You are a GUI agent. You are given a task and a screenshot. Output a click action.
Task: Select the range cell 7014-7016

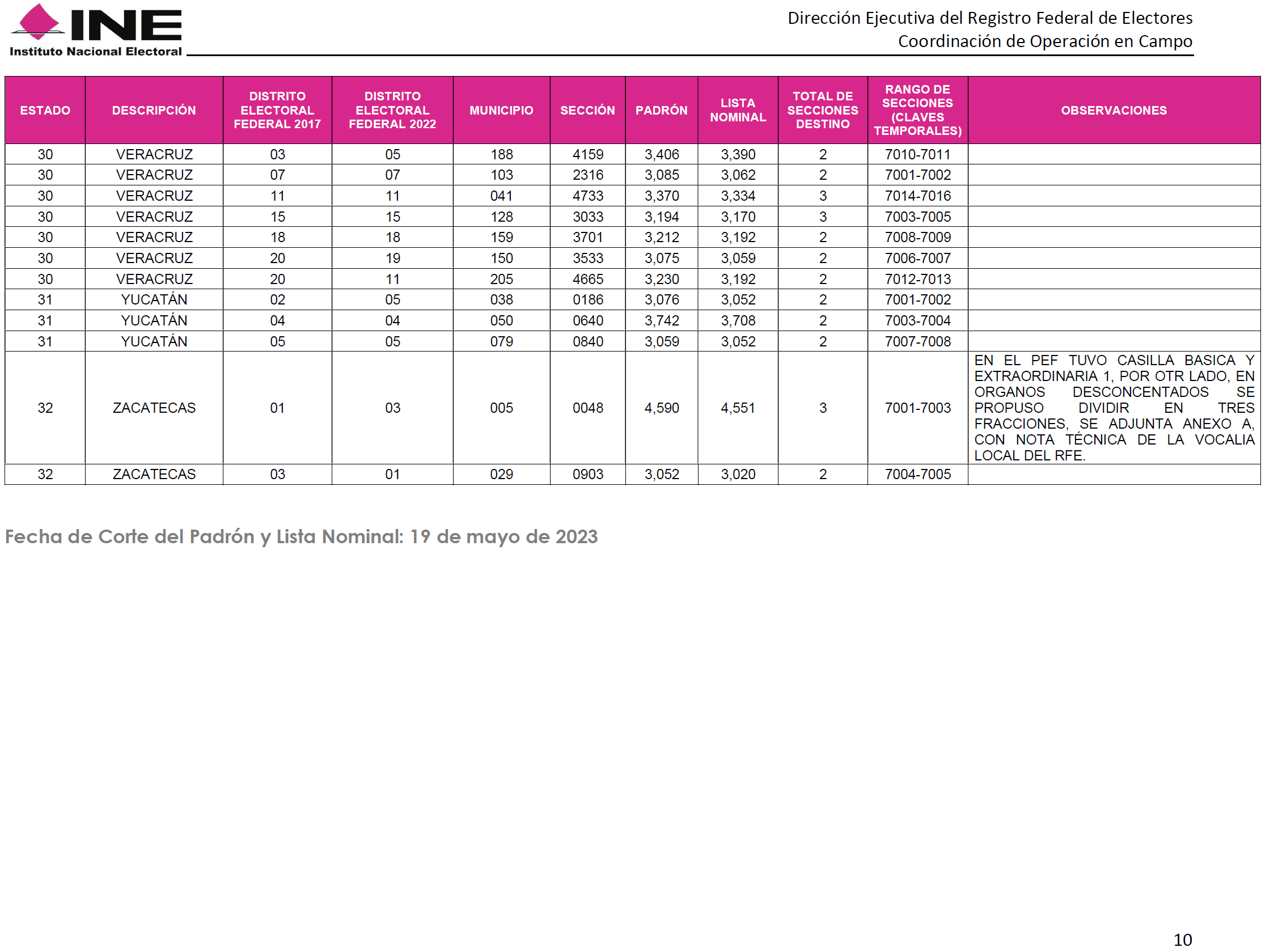pyautogui.click(x=917, y=196)
